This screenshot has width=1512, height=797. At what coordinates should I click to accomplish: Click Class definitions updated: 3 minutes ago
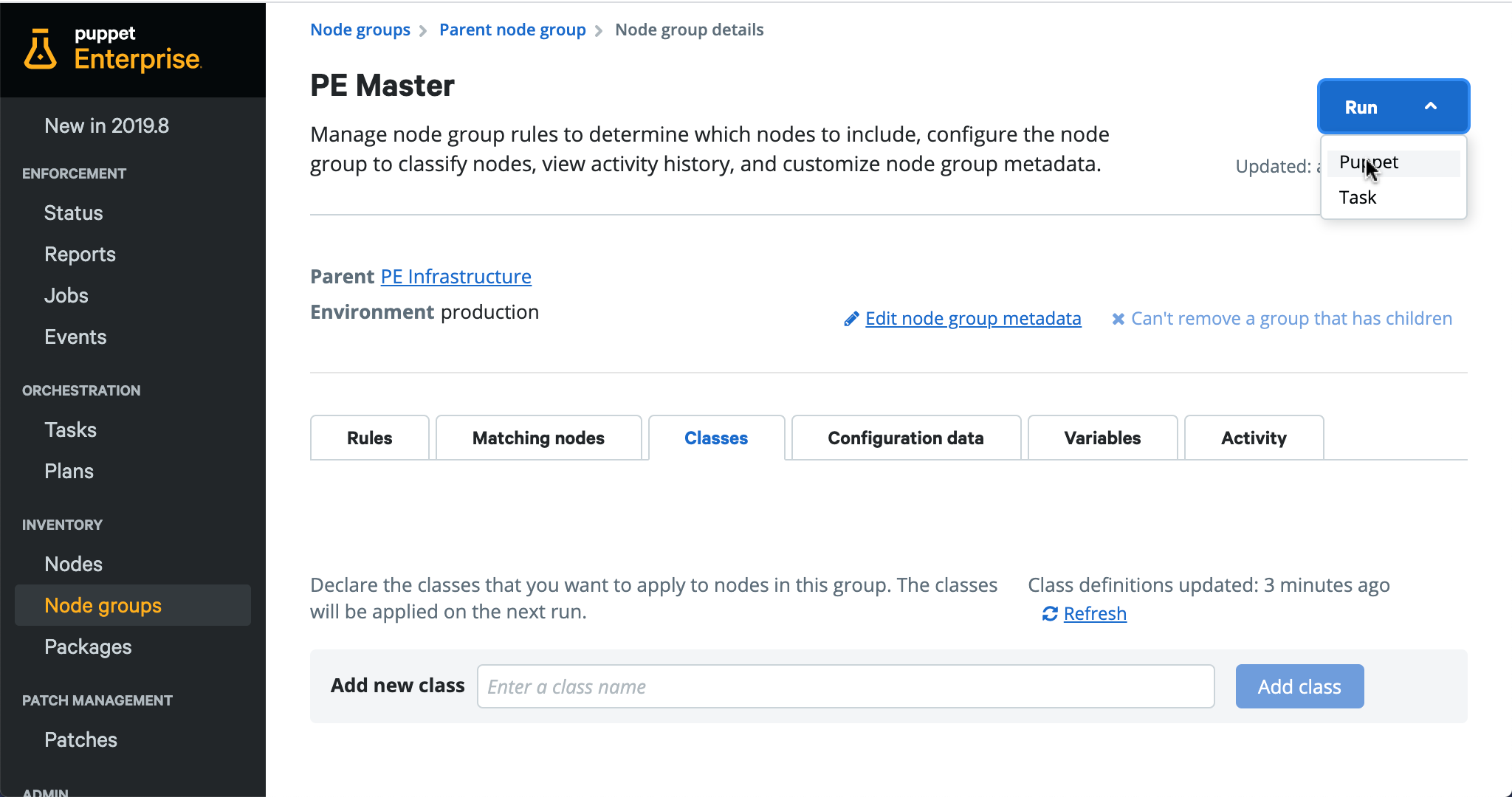tap(1209, 585)
